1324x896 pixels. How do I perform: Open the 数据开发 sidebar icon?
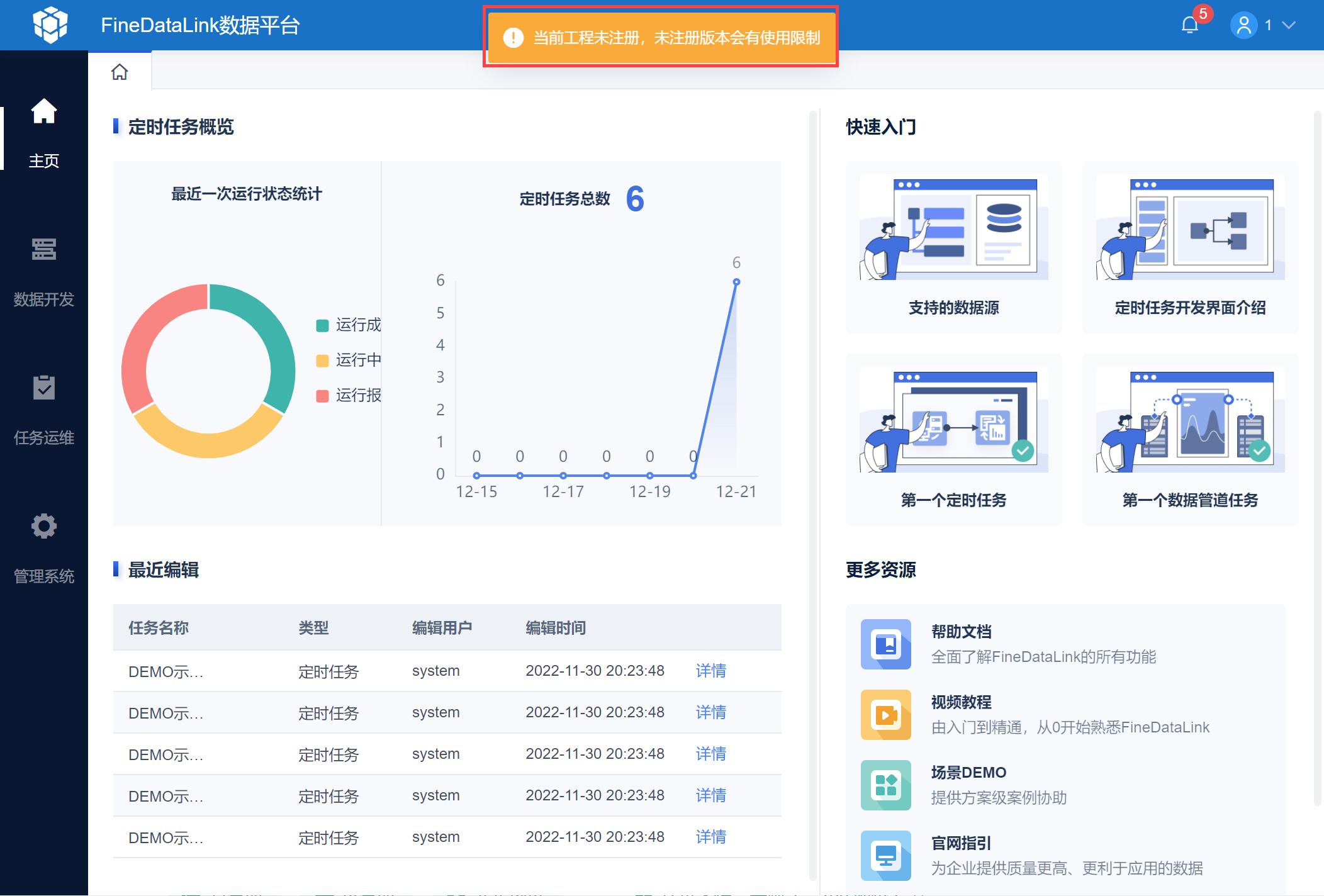44,250
